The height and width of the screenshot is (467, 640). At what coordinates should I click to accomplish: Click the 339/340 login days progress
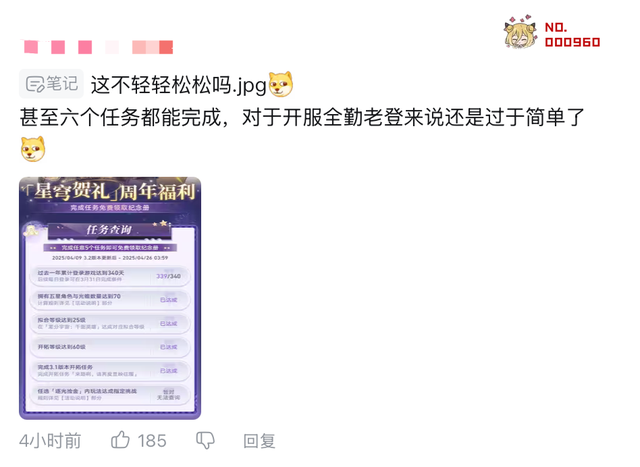pos(169,276)
